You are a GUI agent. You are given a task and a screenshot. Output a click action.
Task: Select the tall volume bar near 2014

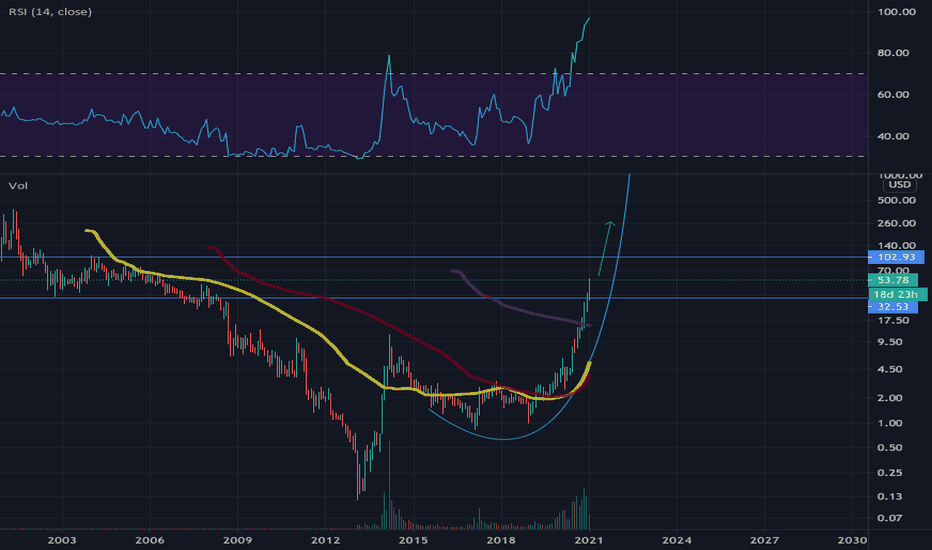390,485
